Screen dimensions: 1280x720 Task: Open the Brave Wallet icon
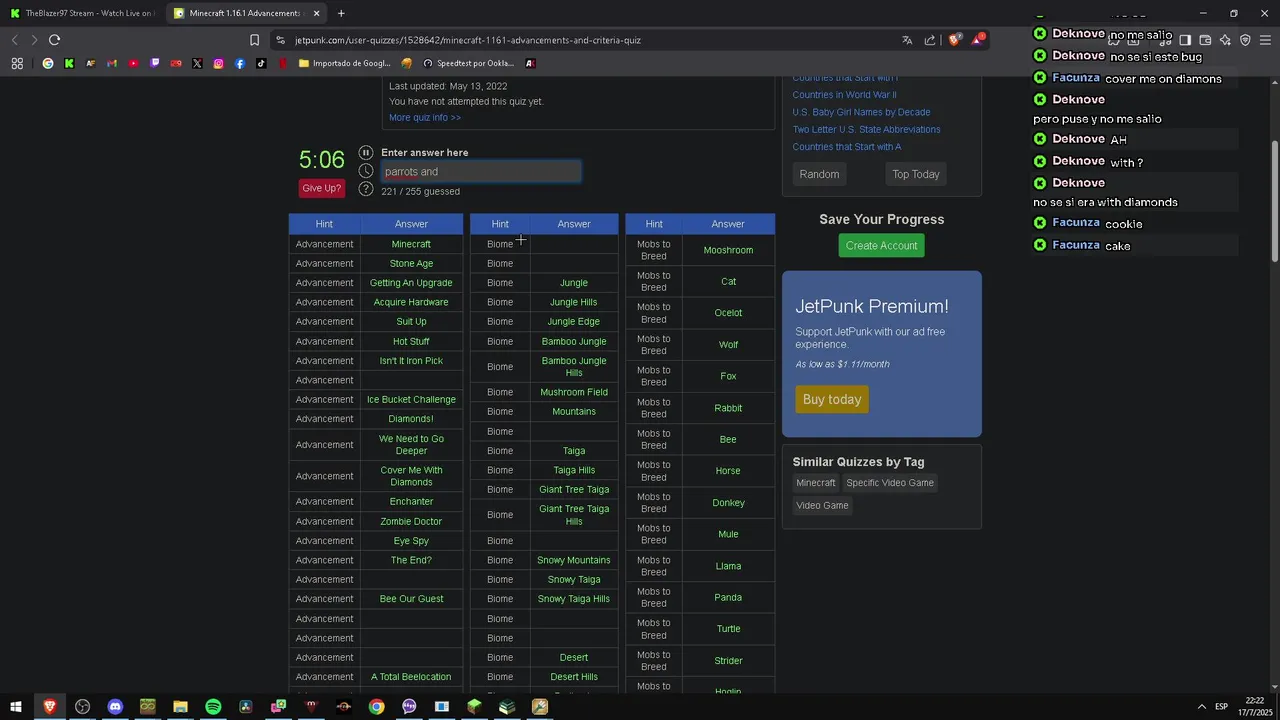(1205, 40)
